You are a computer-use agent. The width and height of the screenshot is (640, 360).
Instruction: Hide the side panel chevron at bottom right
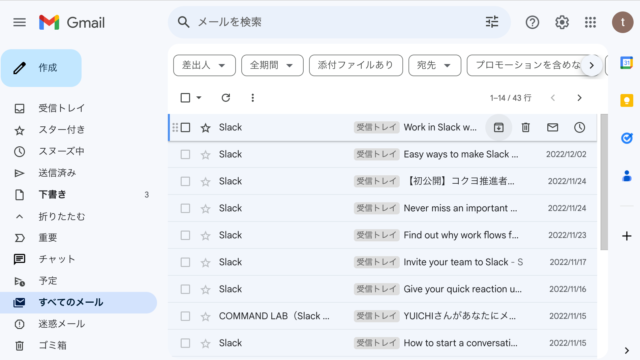627,350
